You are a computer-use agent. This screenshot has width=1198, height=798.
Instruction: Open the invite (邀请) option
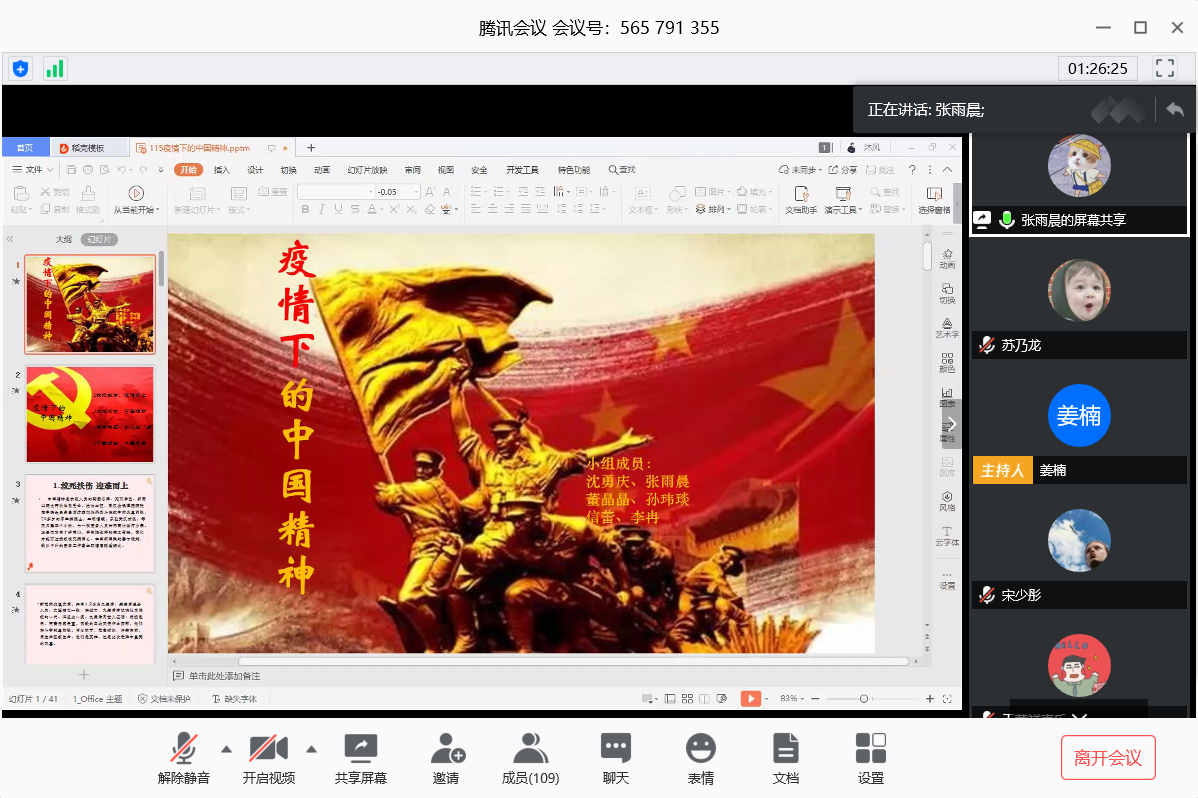point(446,757)
